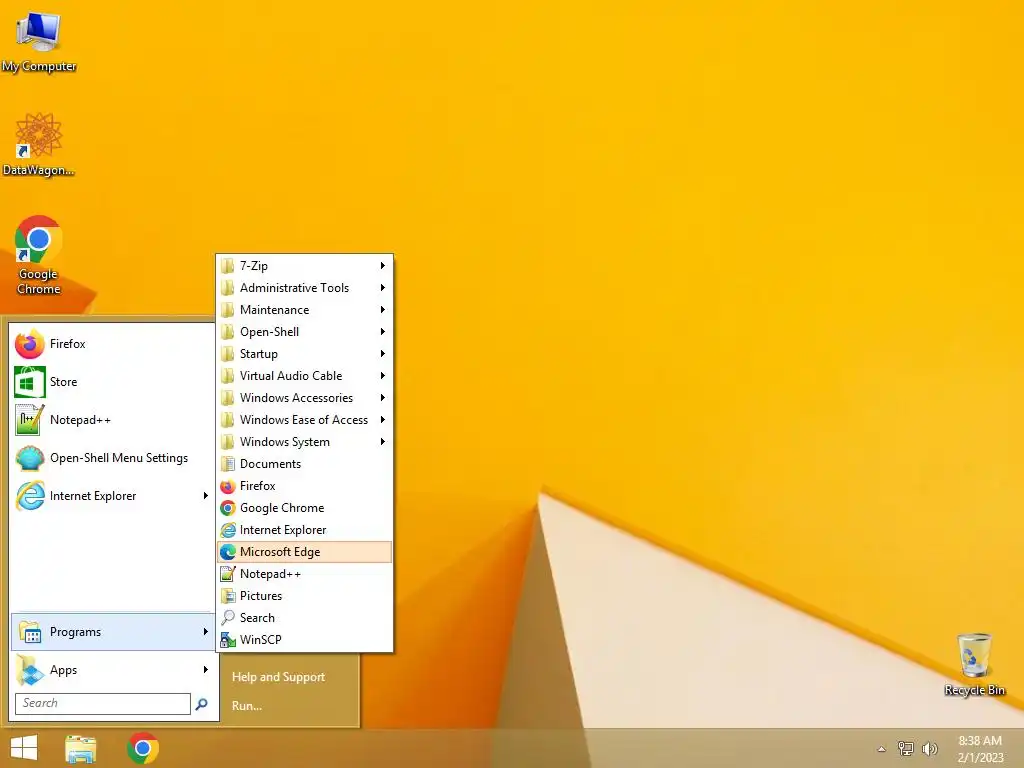Open Windows Accessories folder
Image resolution: width=1024 pixels, height=768 pixels.
(x=304, y=398)
